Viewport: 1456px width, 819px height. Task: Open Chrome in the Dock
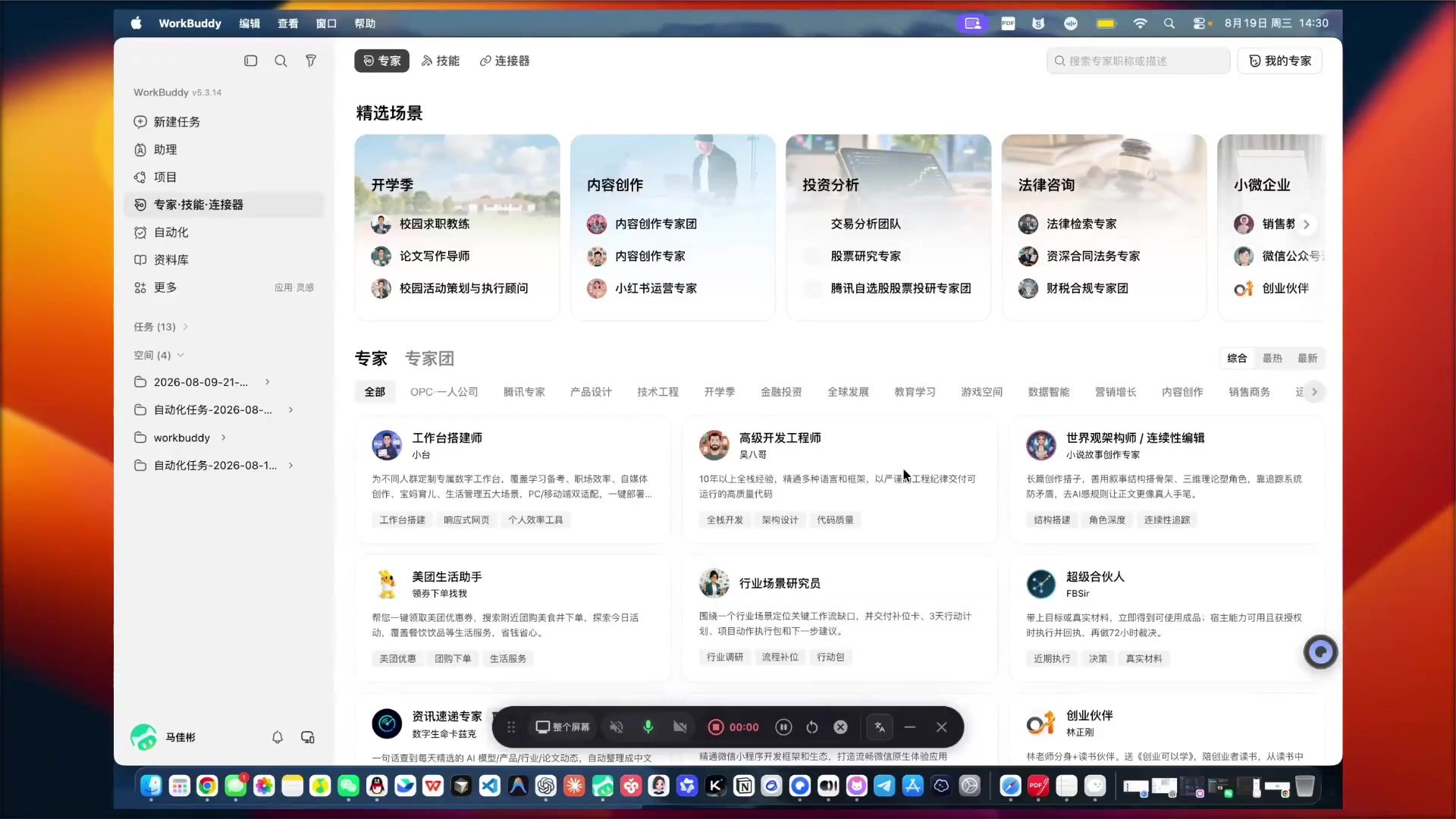(x=207, y=786)
